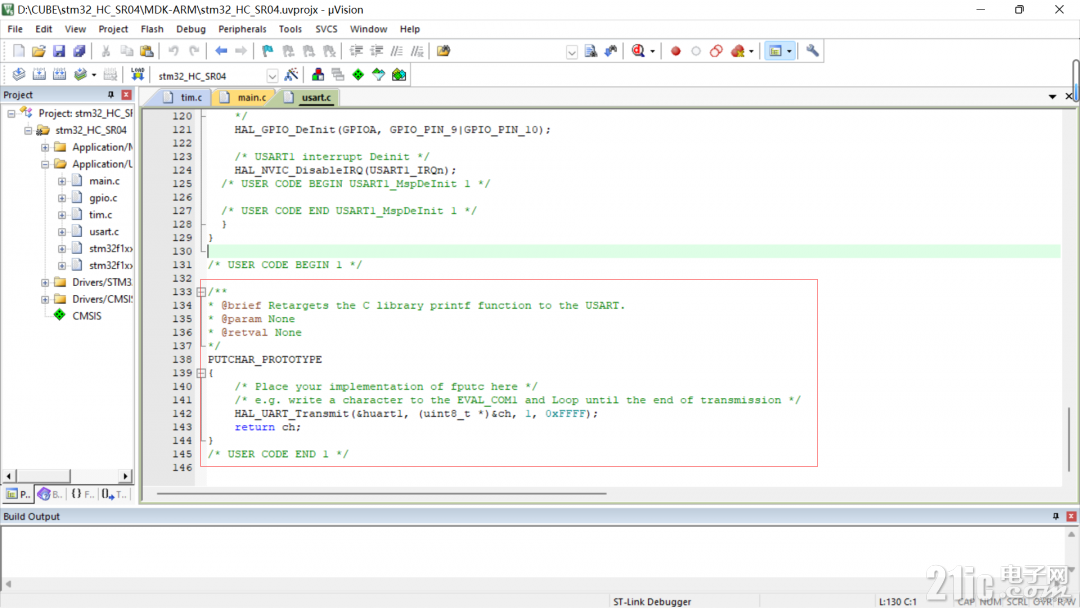The width and height of the screenshot is (1080, 608).
Task: Open the Project menu
Action: (x=113, y=29)
